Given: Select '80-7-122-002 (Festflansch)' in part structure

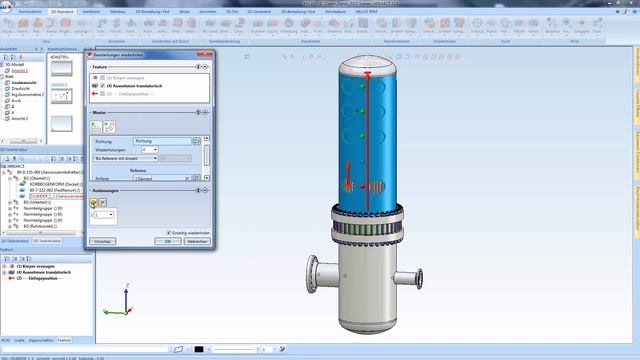Looking at the screenshot, I should point(55,190).
